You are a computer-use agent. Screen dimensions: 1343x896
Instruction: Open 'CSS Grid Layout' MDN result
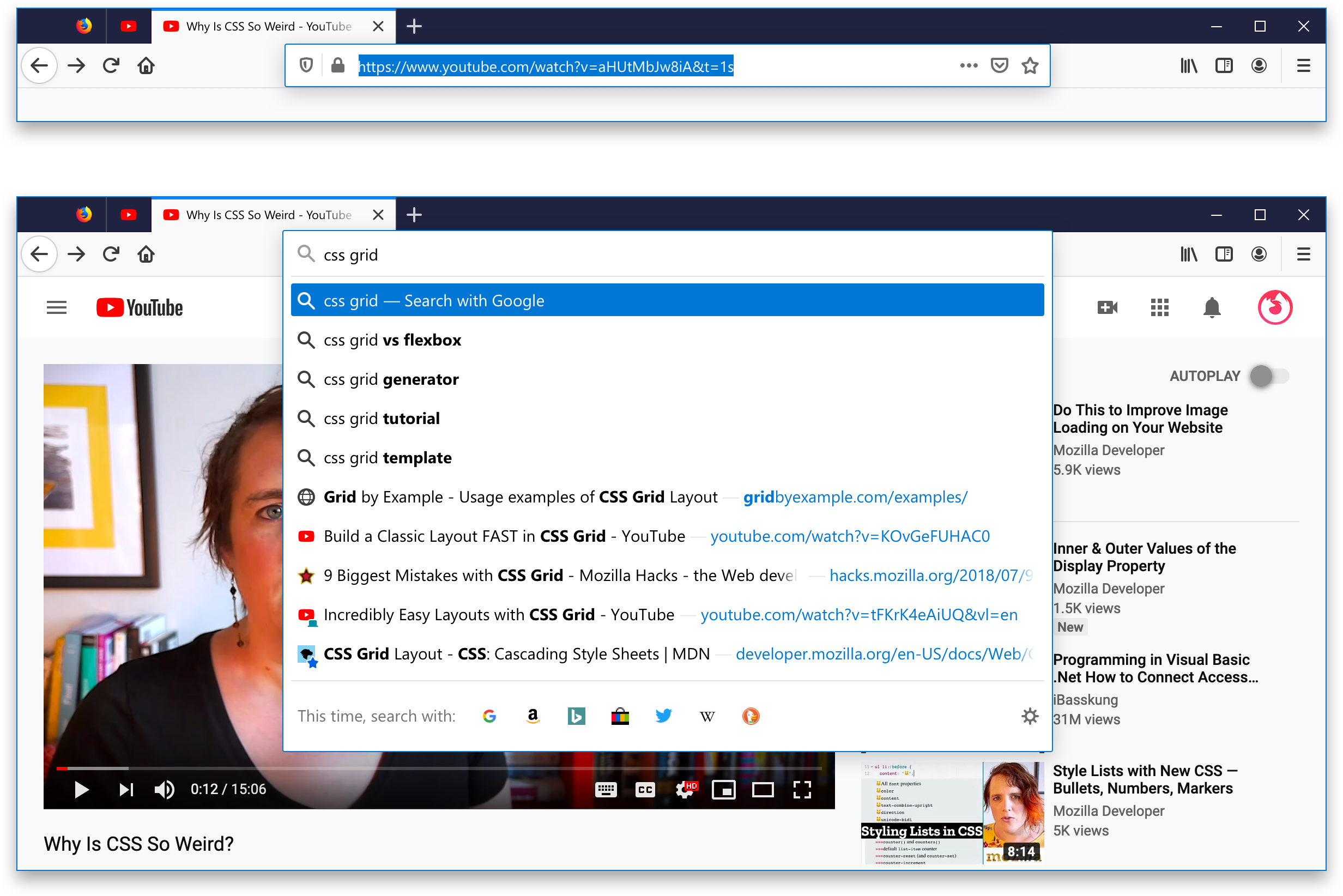(668, 653)
